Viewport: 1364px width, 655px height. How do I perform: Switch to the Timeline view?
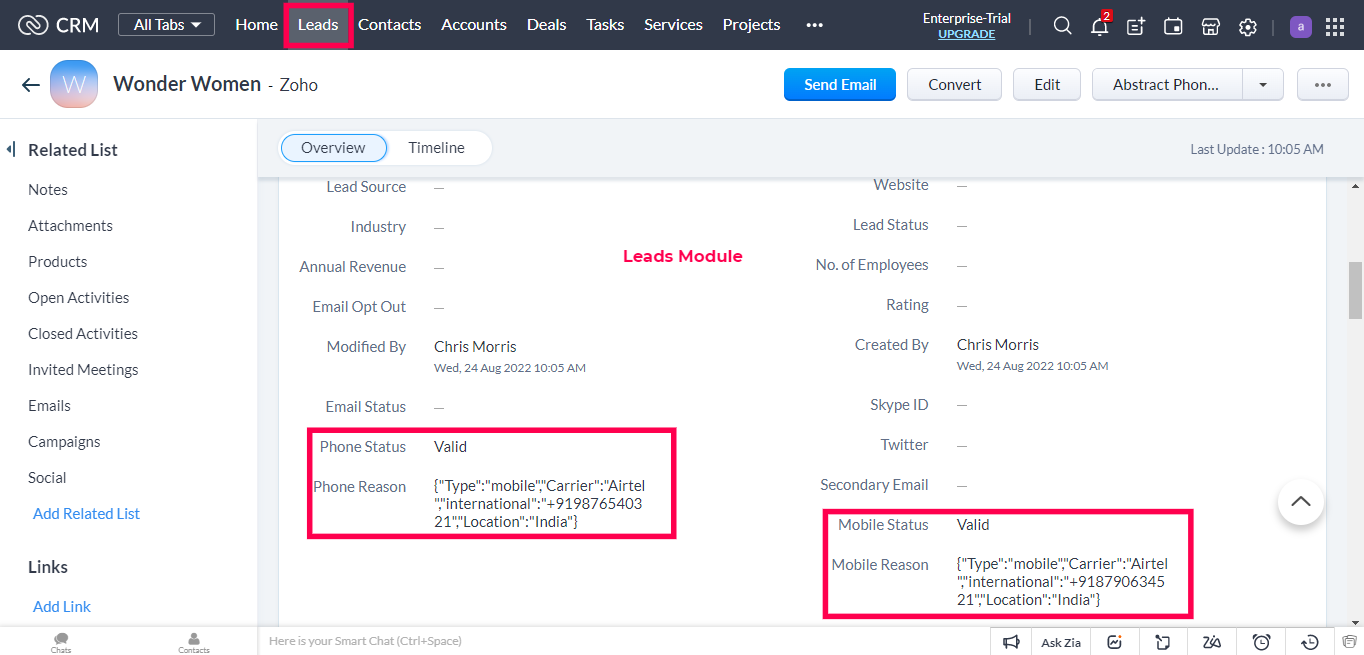point(436,148)
